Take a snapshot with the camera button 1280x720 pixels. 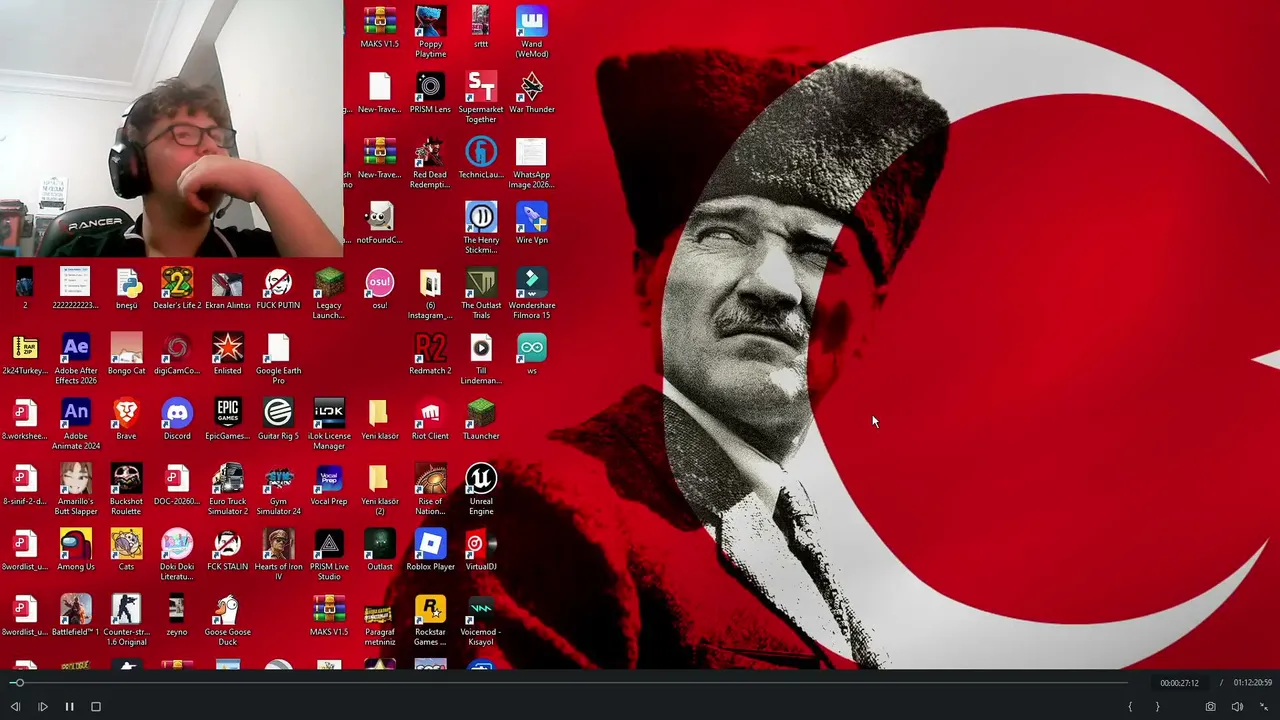1210,707
